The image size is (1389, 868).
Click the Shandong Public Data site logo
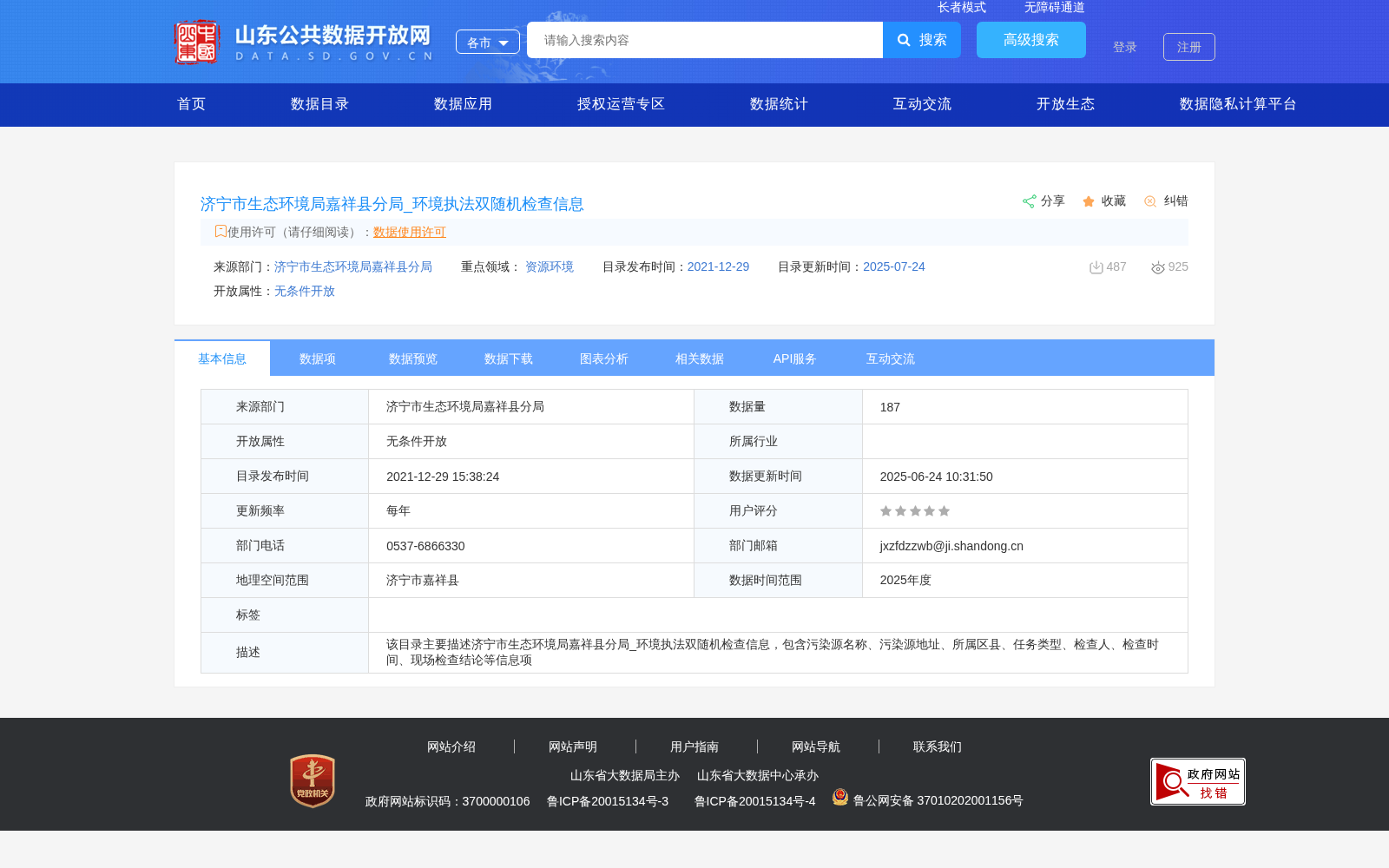[x=303, y=42]
